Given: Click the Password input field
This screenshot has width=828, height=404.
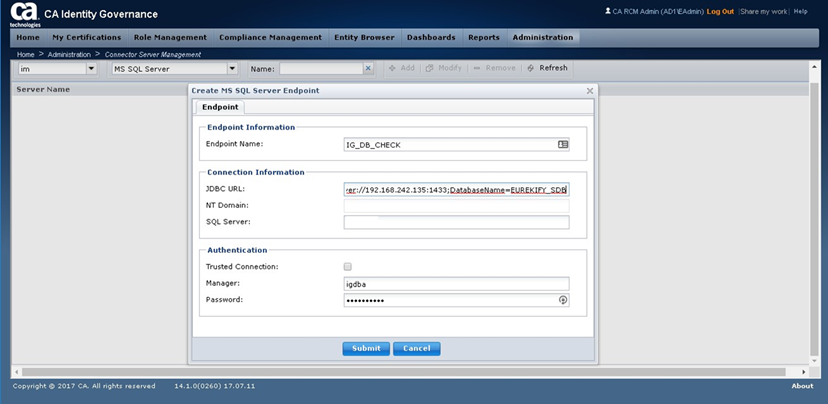Looking at the screenshot, I should (x=456, y=300).
